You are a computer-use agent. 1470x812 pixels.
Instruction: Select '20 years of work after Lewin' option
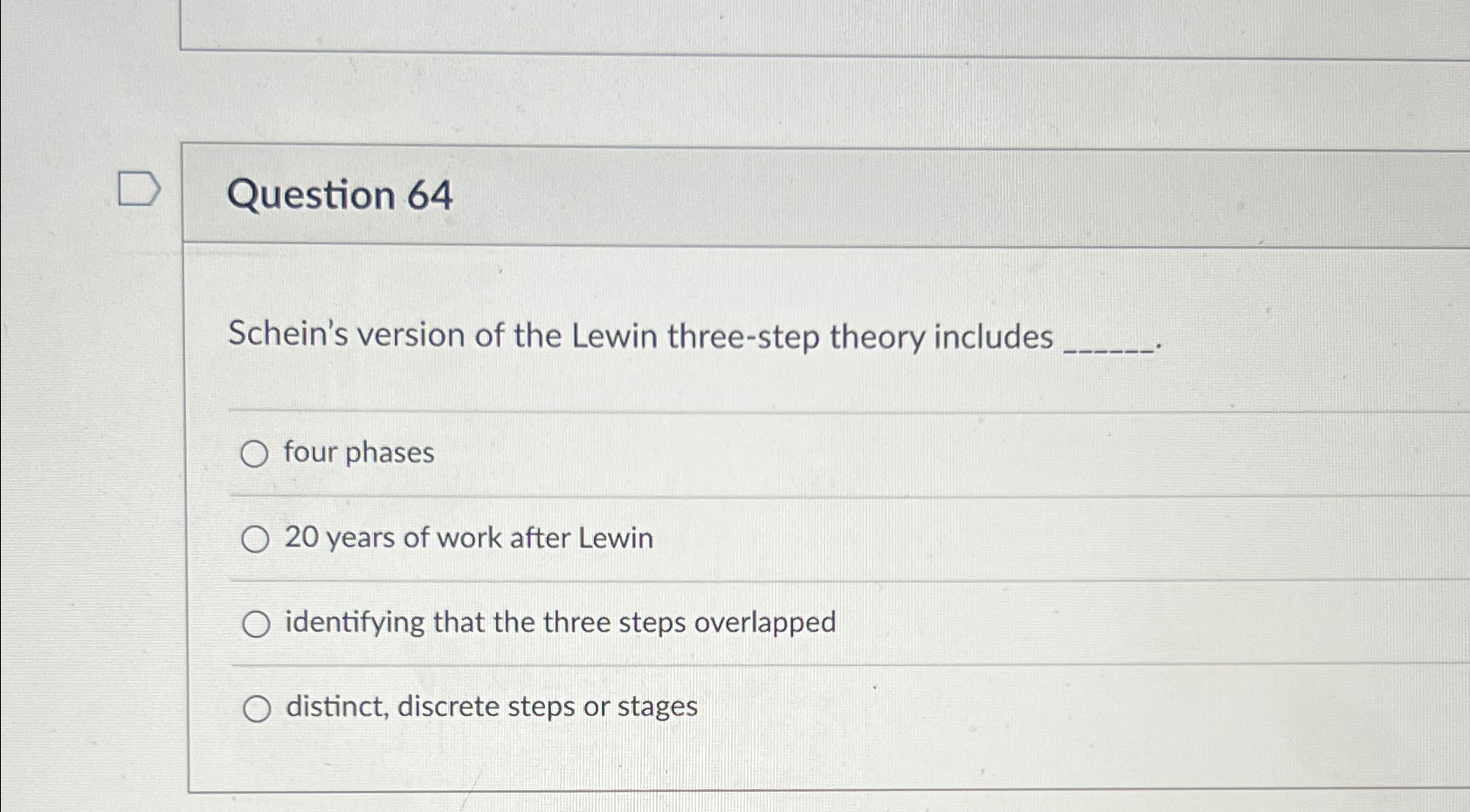[256, 540]
